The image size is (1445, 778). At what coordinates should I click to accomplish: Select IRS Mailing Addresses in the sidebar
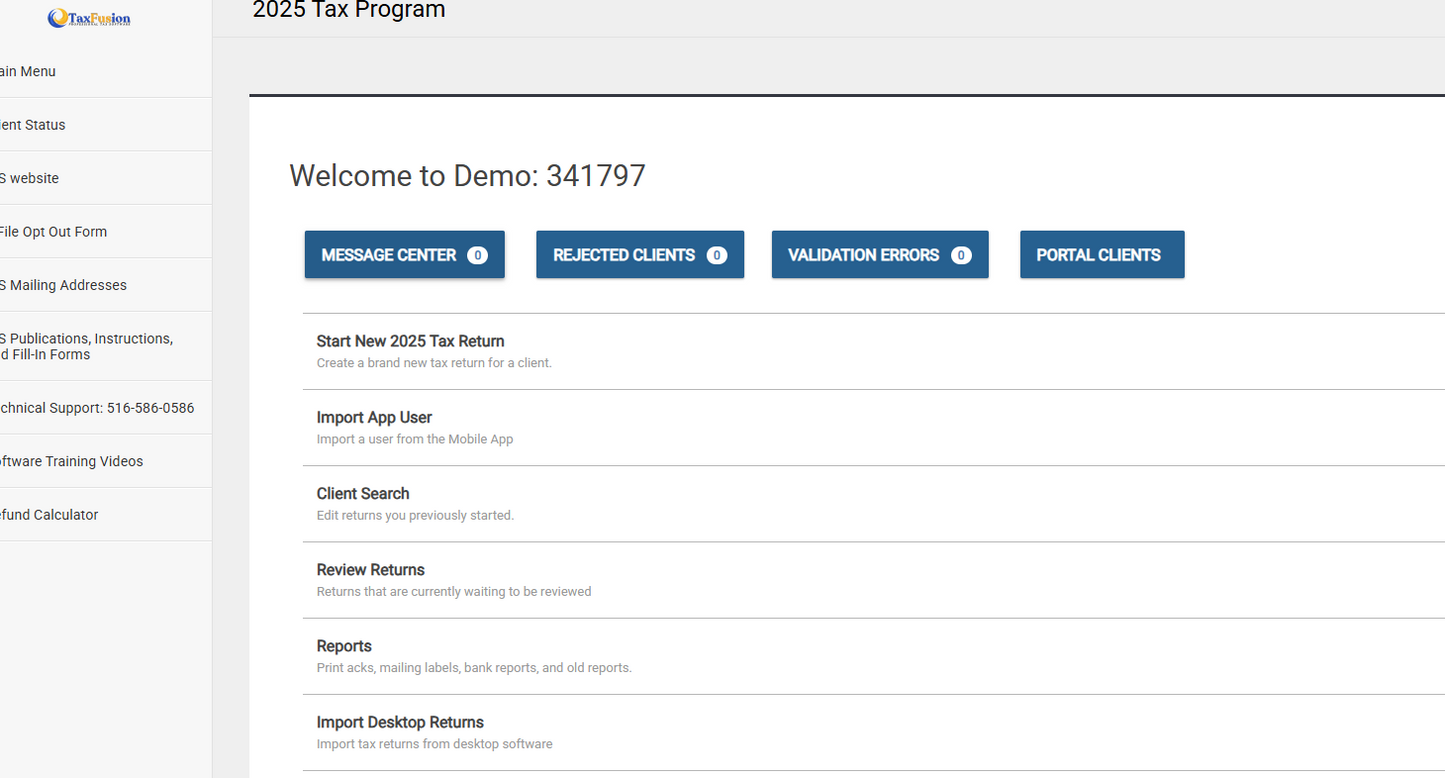point(63,285)
